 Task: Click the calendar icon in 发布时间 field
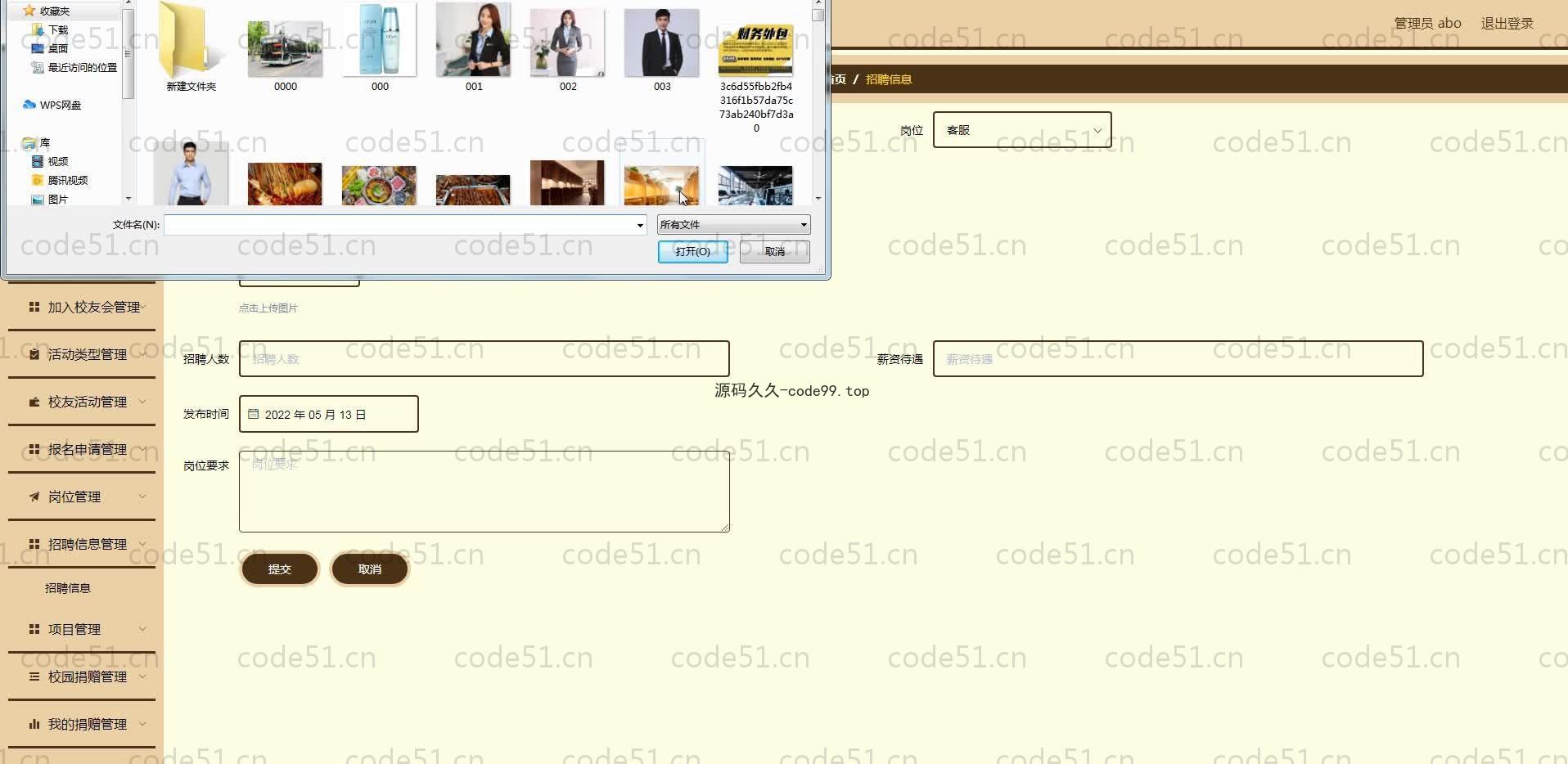tap(253, 414)
